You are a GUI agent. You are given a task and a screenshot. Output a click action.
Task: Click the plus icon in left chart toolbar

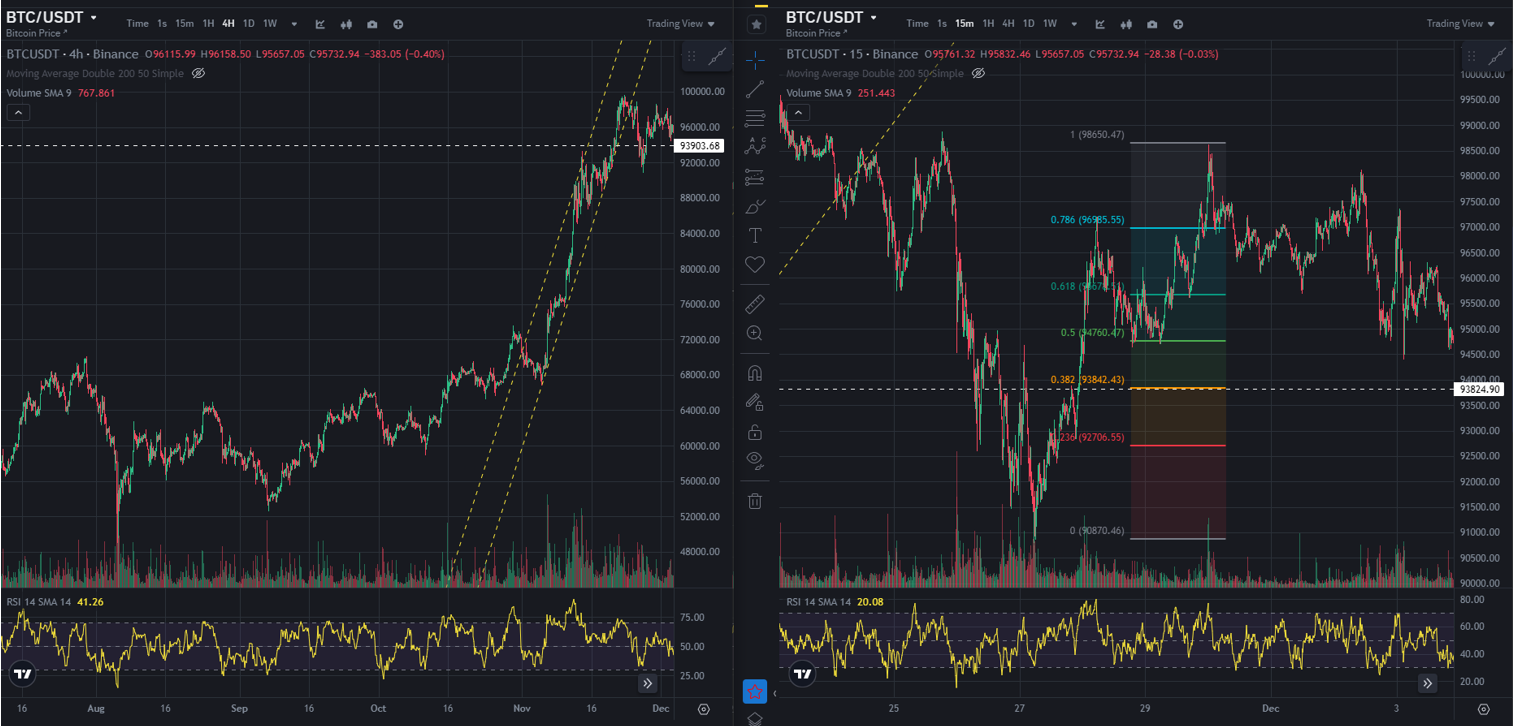pos(398,24)
